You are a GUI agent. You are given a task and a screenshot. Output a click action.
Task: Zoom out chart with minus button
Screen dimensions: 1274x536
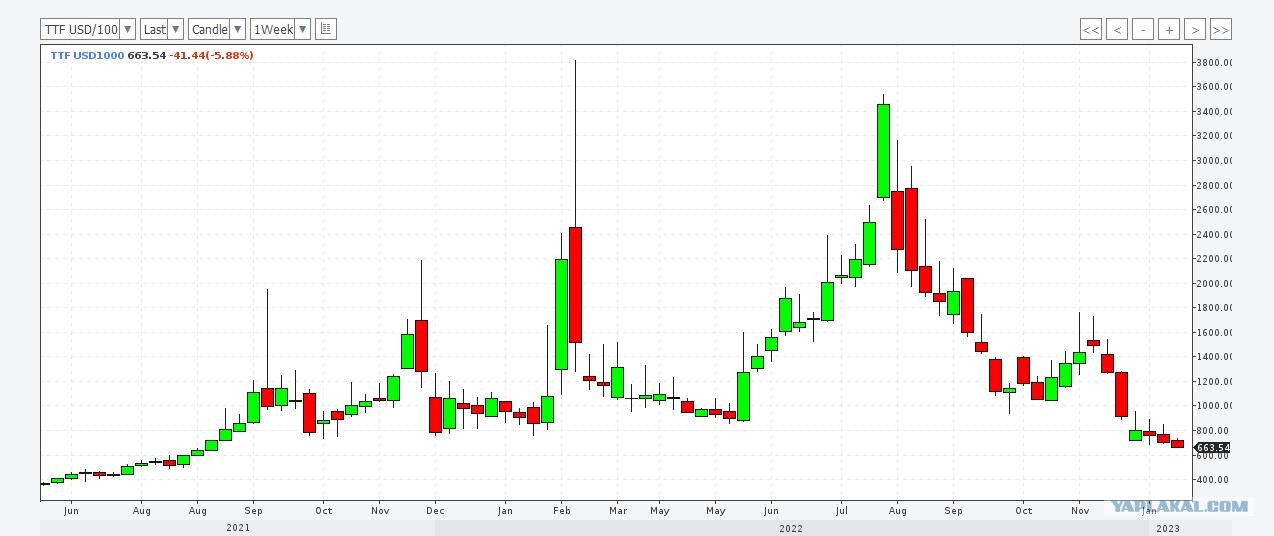tap(1143, 30)
